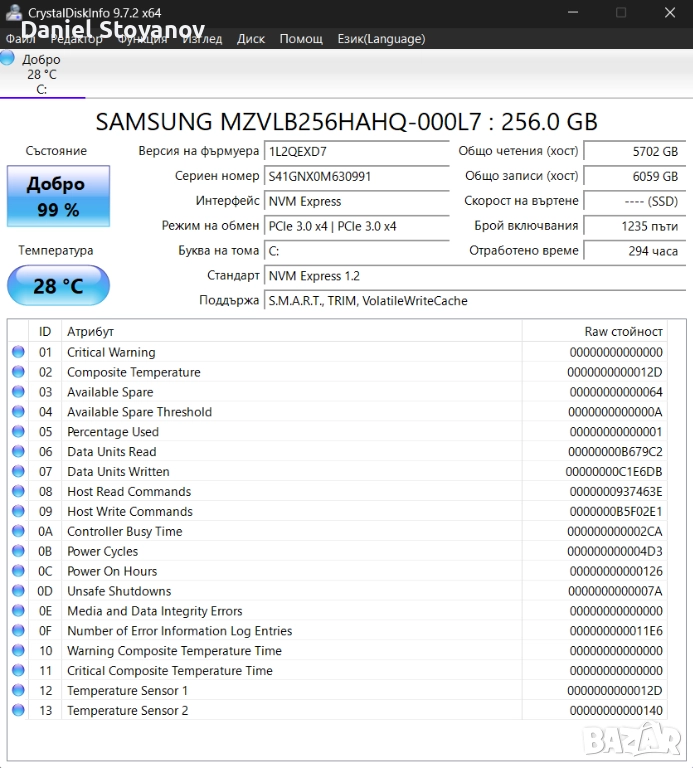Image resolution: width=693 pixels, height=768 pixels.
Task: Click the firmware version field 1L2QEXD7
Action: tap(357, 151)
